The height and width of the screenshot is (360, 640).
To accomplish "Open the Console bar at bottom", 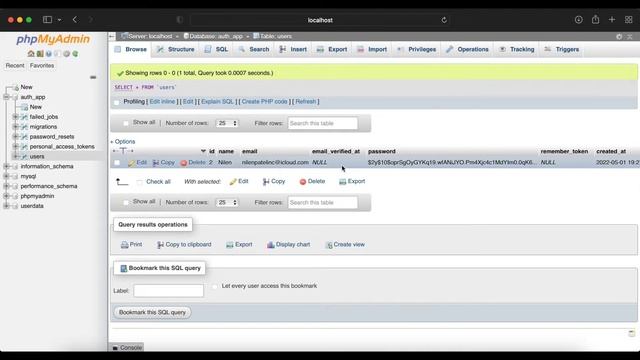I will 127,348.
